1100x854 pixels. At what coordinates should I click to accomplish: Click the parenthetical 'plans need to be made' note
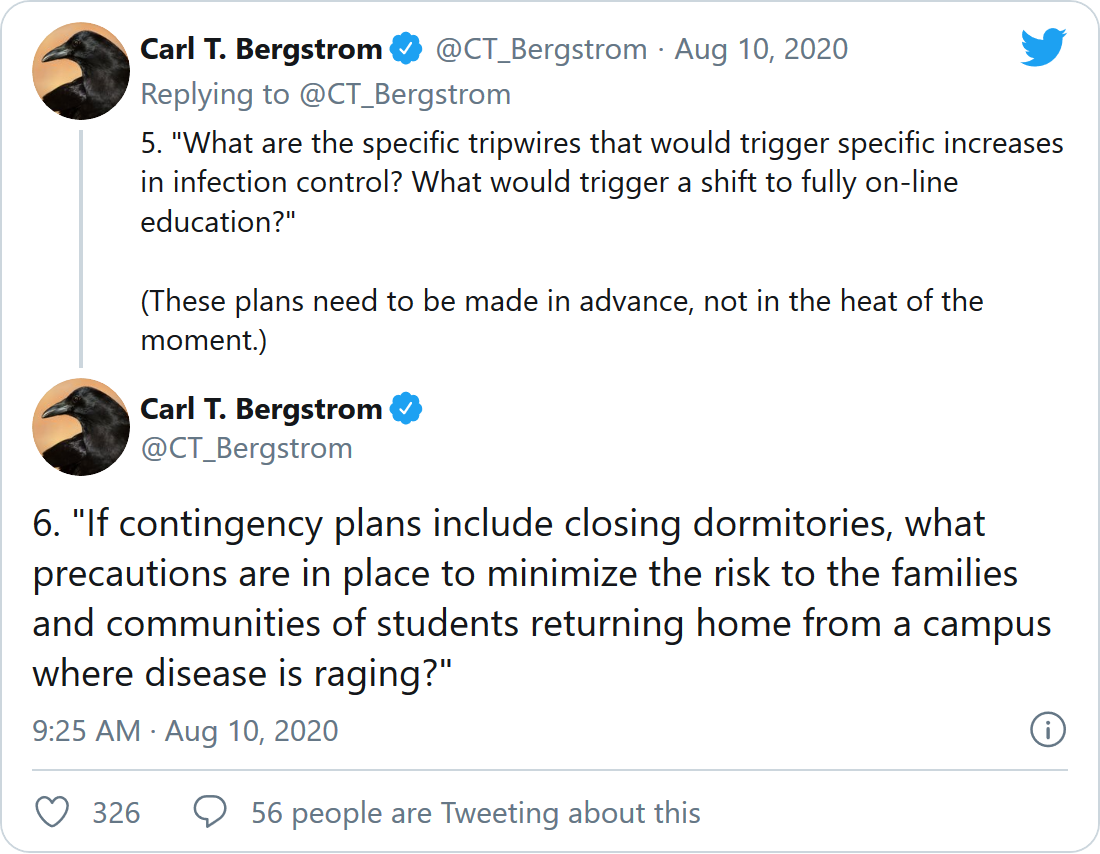tap(560, 320)
